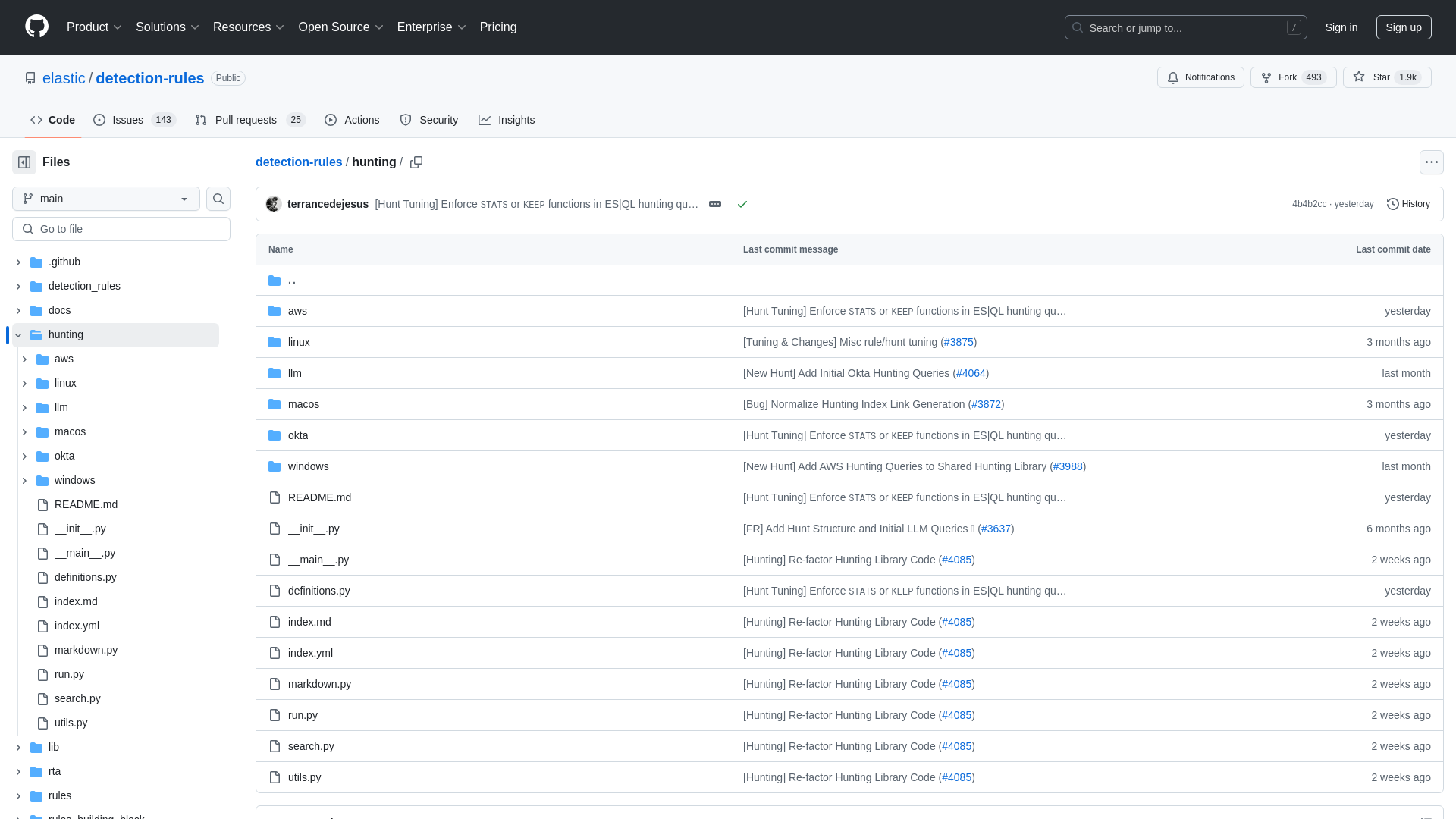Select utils.py in sidebar tree
Viewport: 1456px width, 819px height.
point(71,723)
